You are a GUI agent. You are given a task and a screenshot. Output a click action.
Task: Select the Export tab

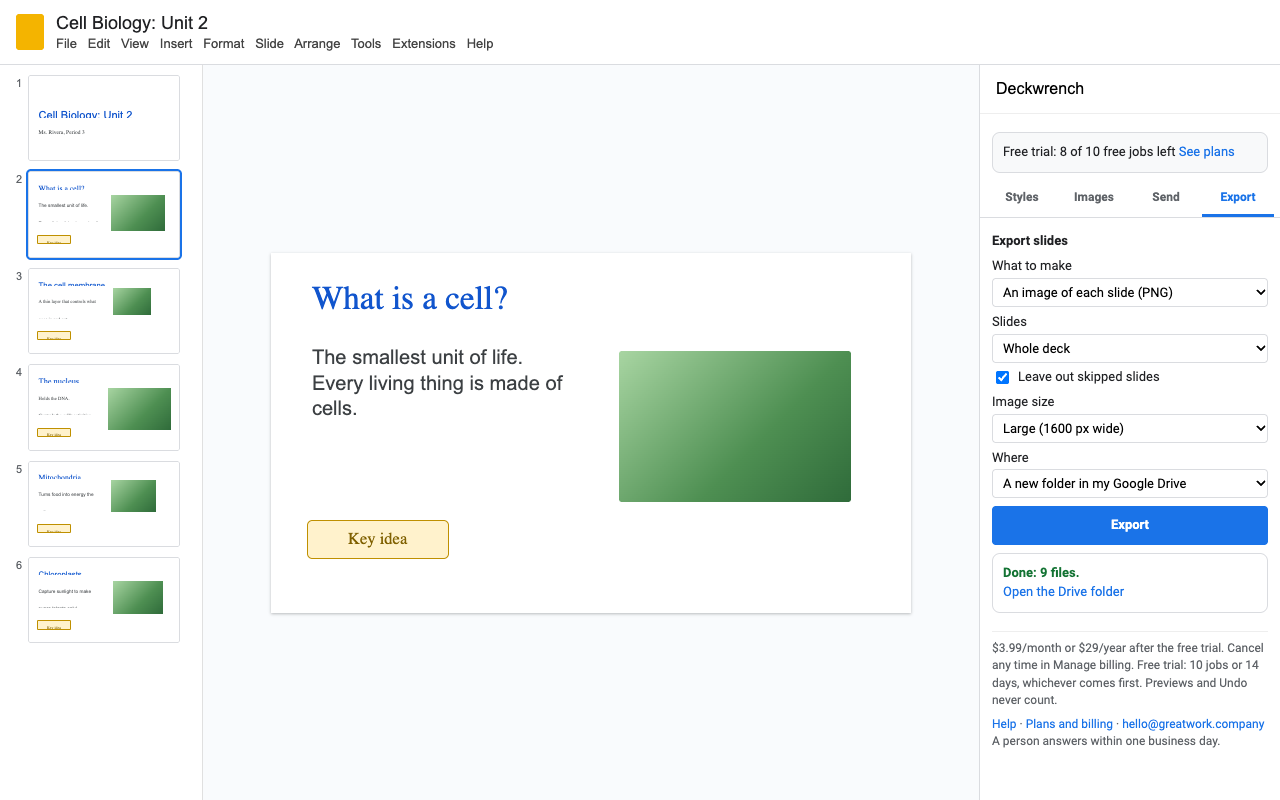(1238, 197)
